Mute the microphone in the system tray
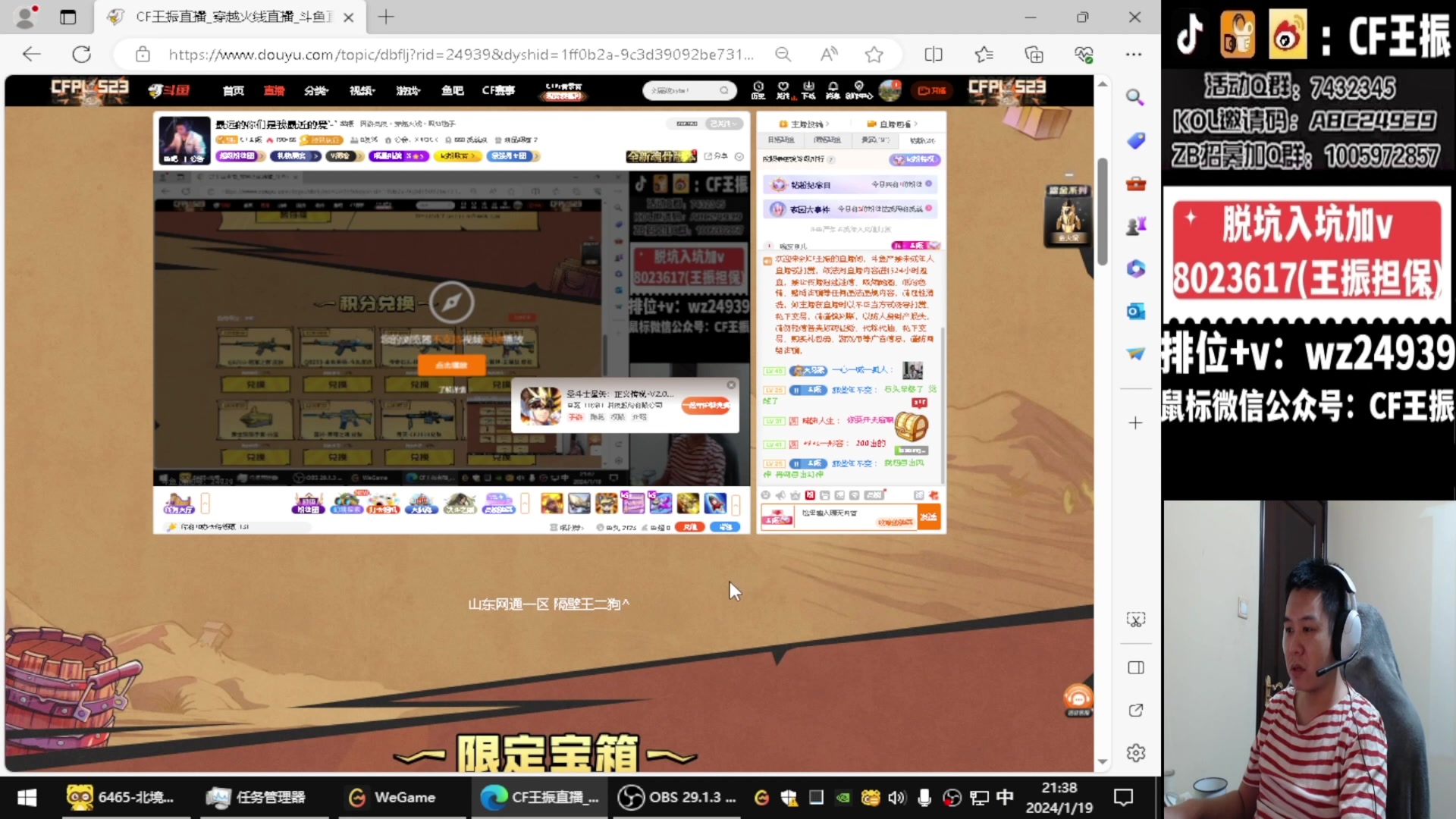Viewport: 1456px width, 819px height. (x=924, y=797)
